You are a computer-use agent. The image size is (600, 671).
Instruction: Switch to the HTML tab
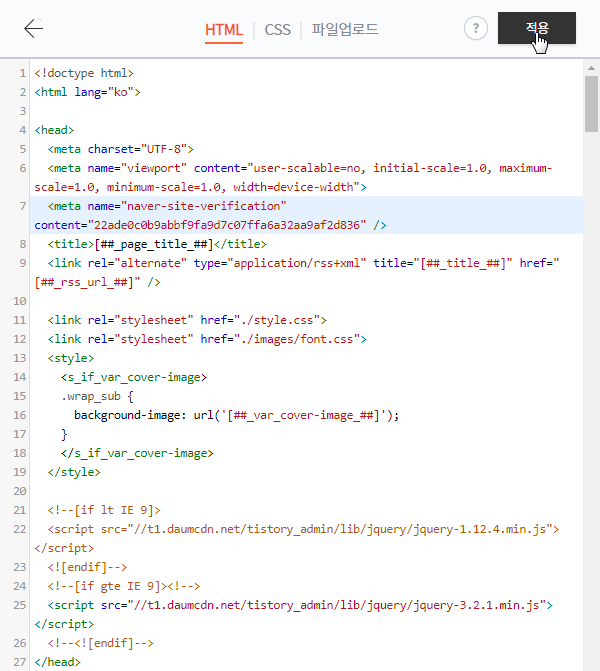tap(224, 30)
